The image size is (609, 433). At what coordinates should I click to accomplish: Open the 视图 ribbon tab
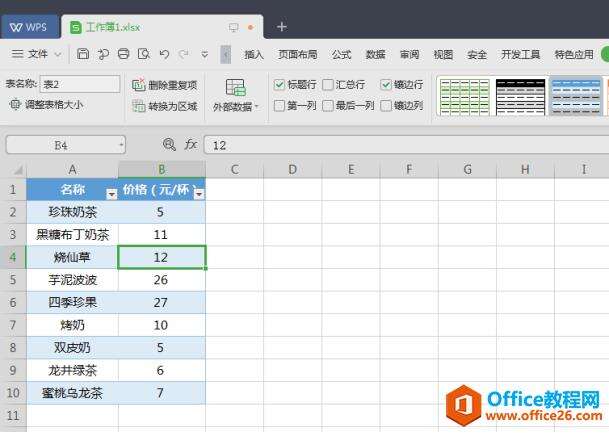click(x=443, y=54)
